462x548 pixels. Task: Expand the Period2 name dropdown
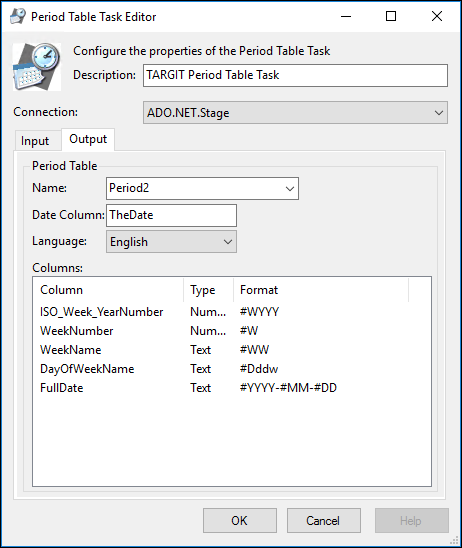[202, 188]
